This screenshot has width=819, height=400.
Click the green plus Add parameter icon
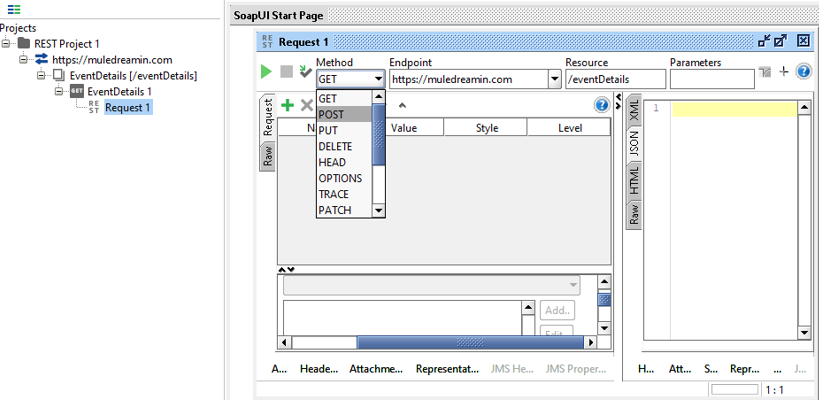pos(287,105)
